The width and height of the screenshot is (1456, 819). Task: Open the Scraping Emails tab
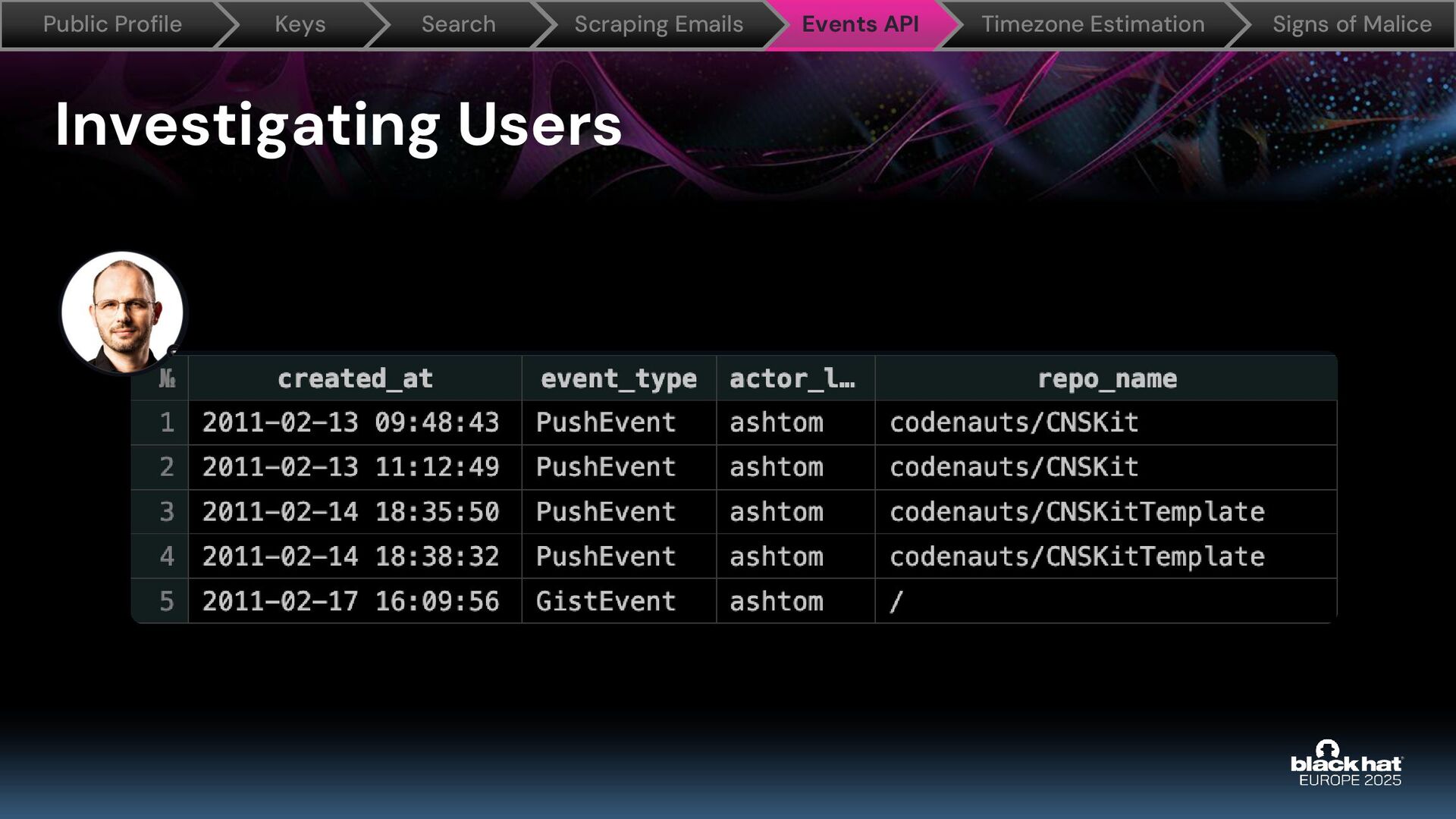pyautogui.click(x=658, y=24)
